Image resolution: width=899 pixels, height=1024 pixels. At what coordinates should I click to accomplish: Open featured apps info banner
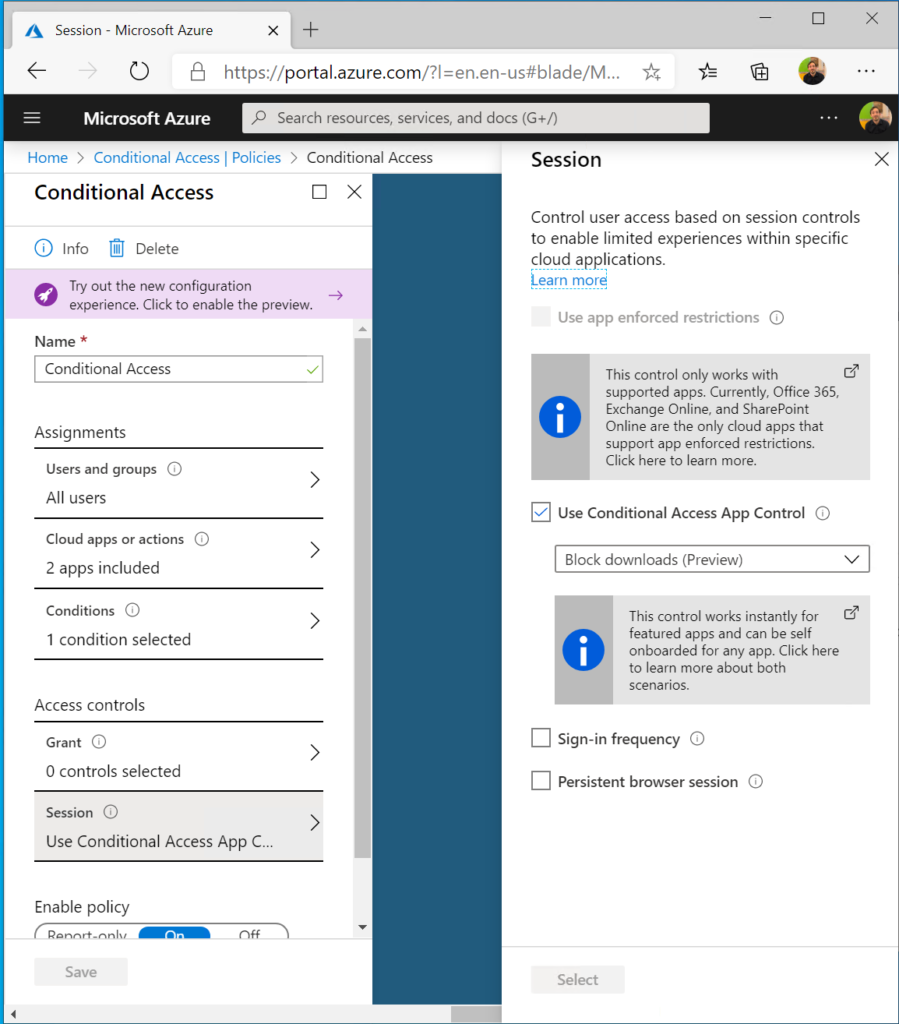pos(712,650)
